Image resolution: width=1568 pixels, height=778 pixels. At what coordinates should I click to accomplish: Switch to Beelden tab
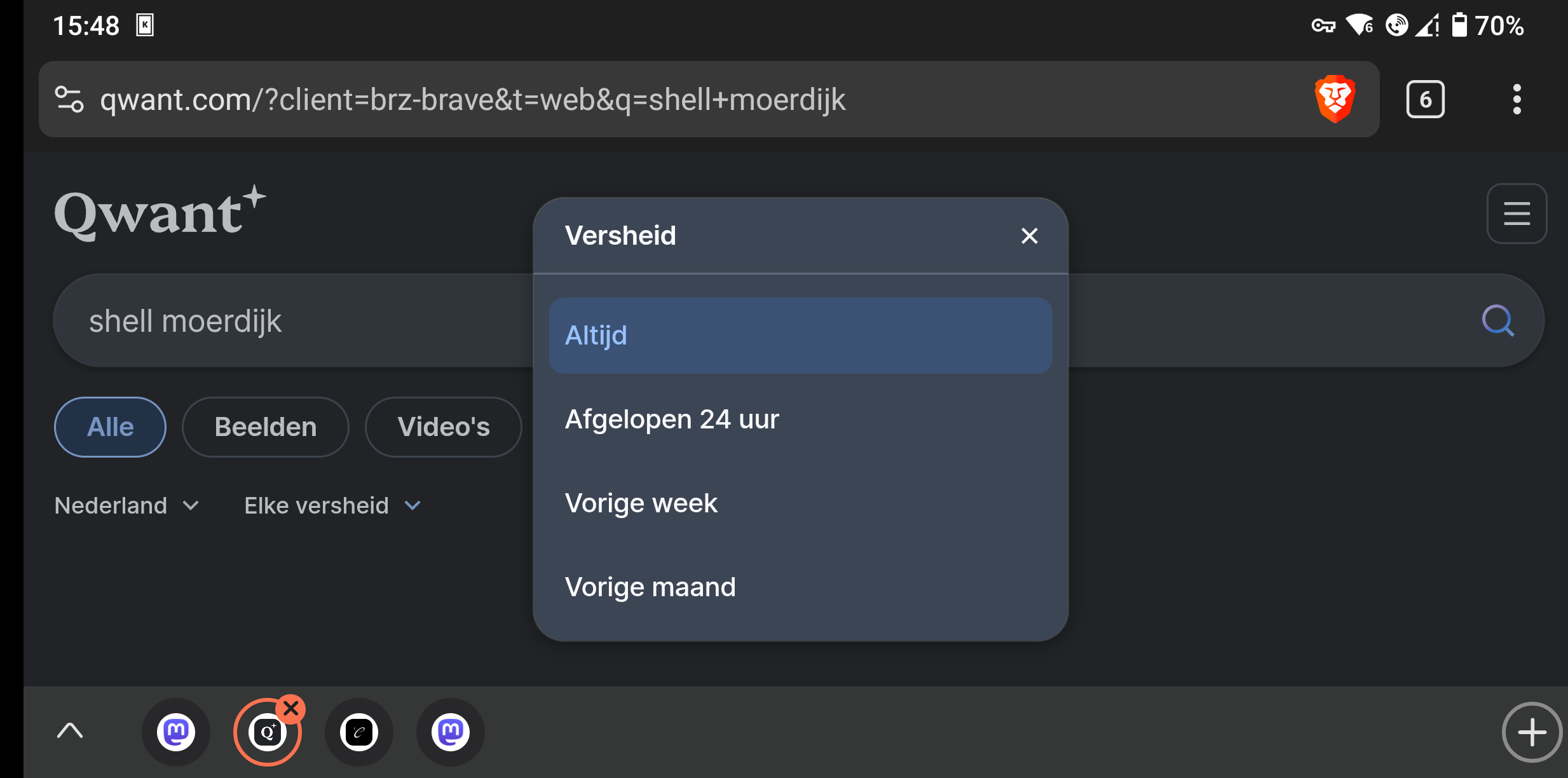point(266,427)
